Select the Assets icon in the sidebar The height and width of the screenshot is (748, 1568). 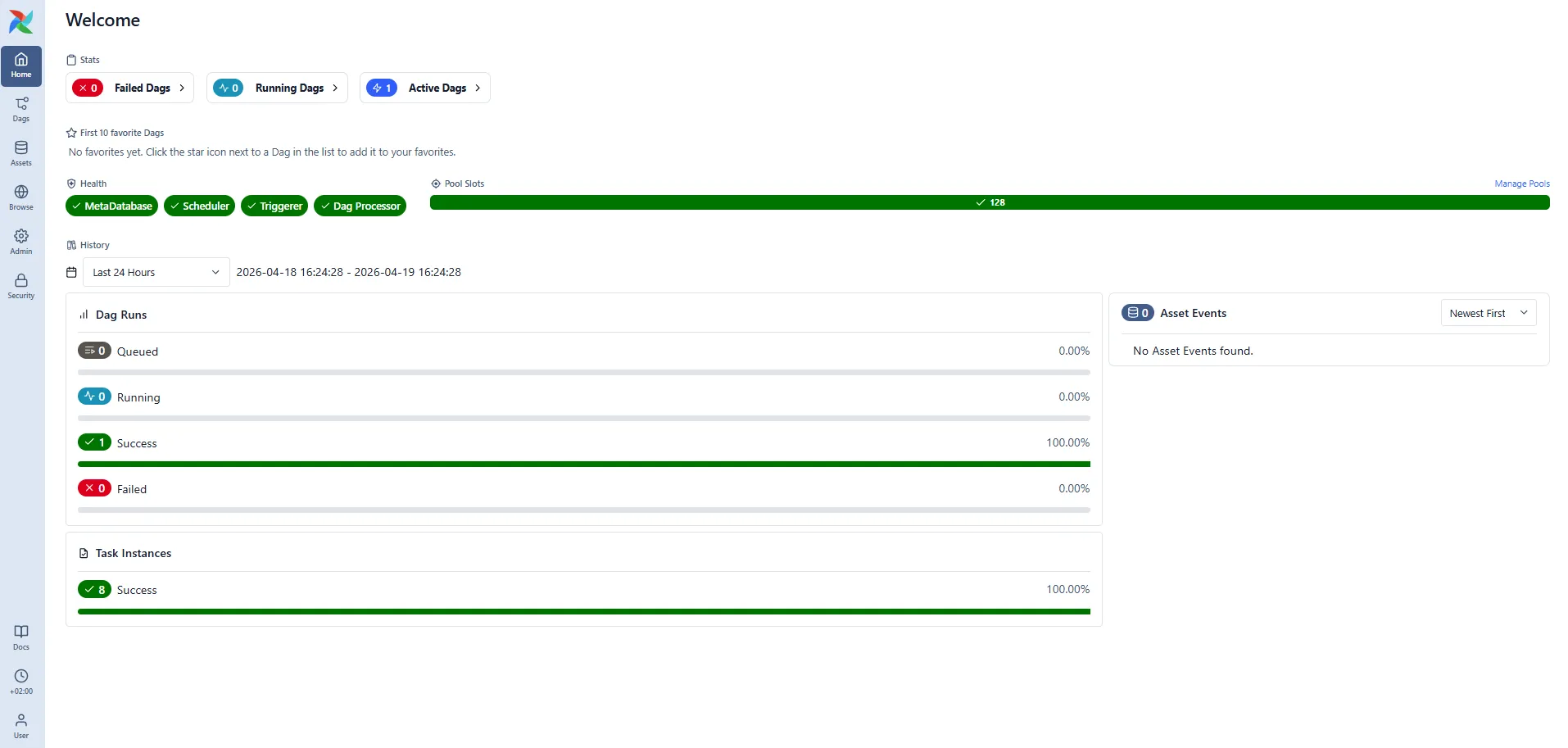[20, 152]
